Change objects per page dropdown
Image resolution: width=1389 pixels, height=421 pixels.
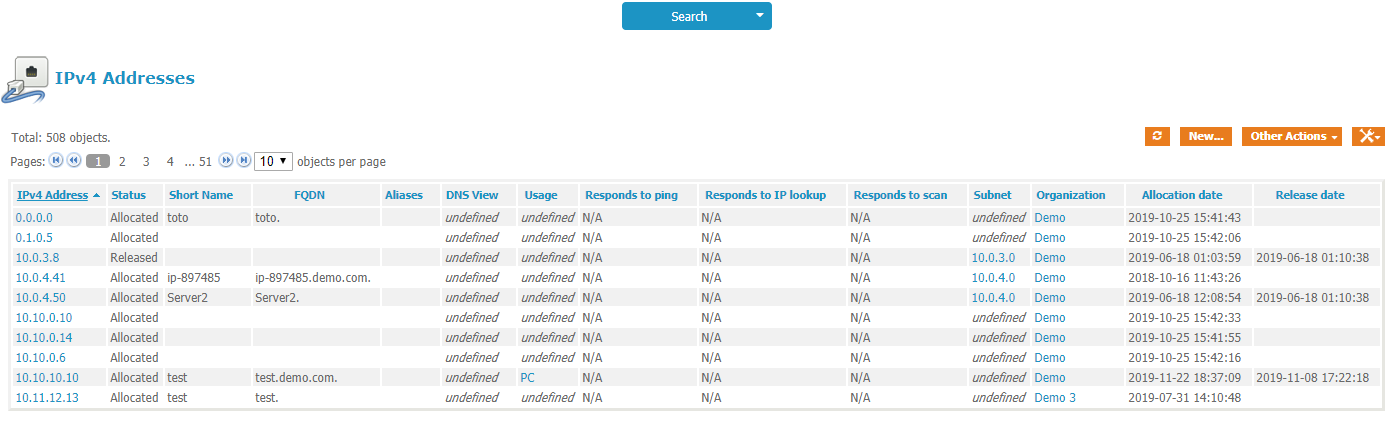pyautogui.click(x=273, y=161)
